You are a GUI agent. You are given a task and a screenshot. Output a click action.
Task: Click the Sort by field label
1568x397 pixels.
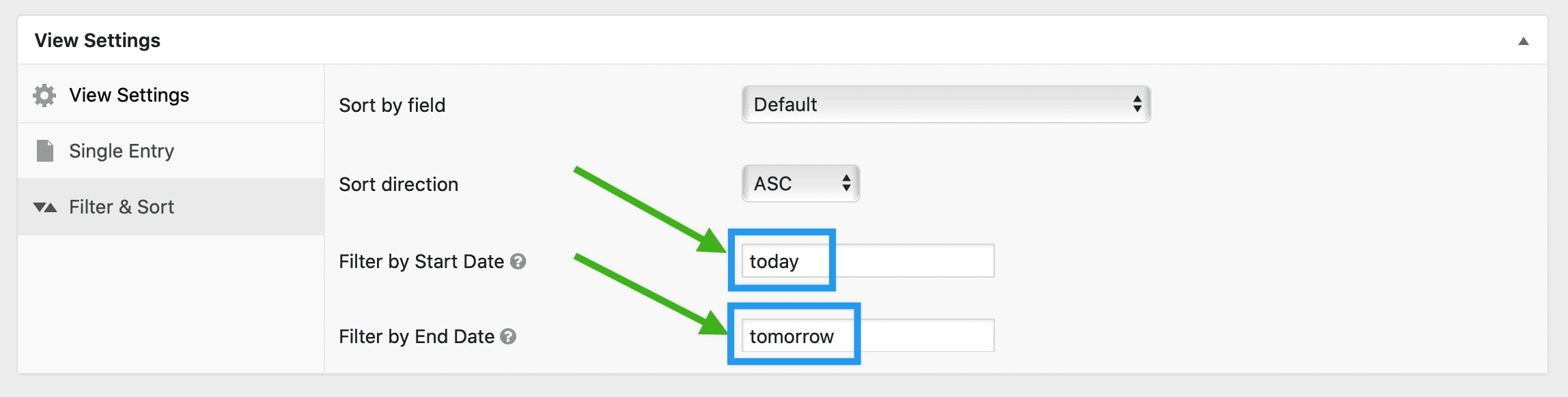pos(393,105)
